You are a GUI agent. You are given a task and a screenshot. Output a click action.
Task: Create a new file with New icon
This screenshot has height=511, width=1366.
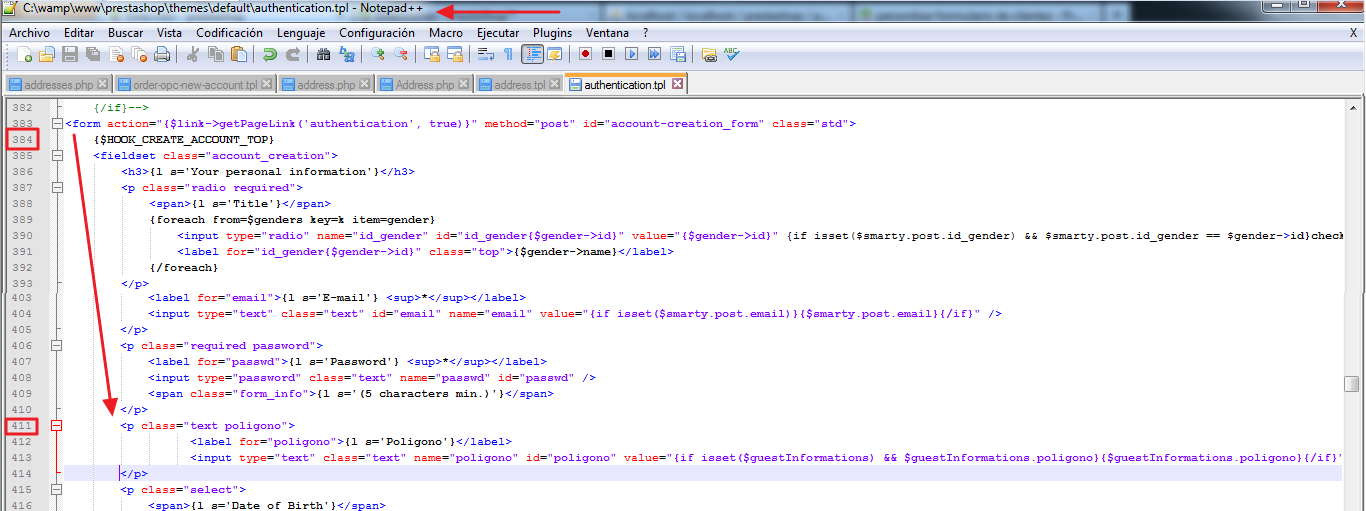point(25,54)
